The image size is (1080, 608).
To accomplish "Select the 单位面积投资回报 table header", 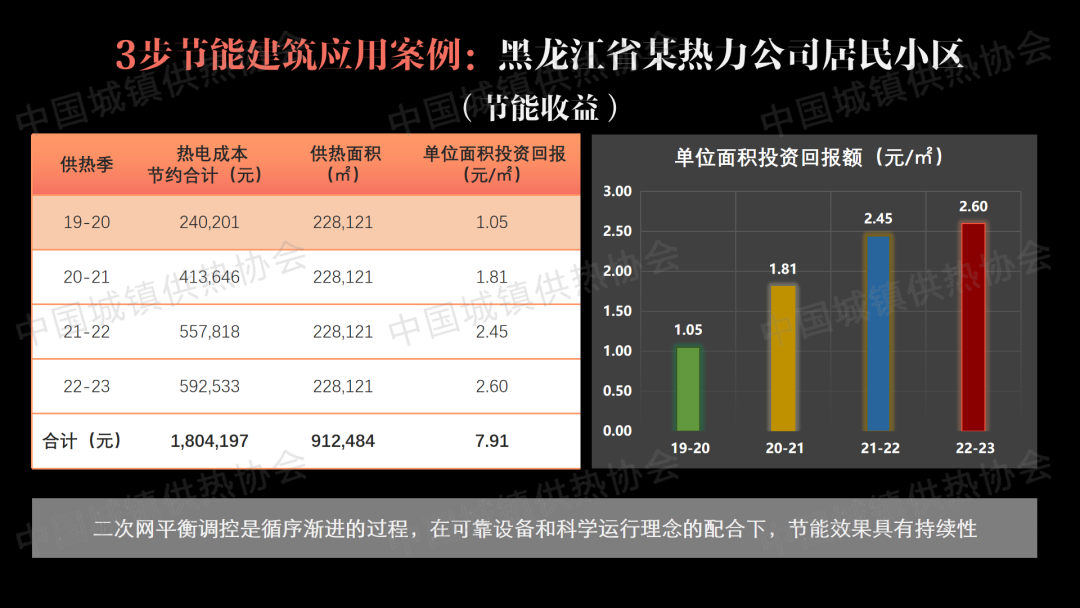I will tap(494, 165).
